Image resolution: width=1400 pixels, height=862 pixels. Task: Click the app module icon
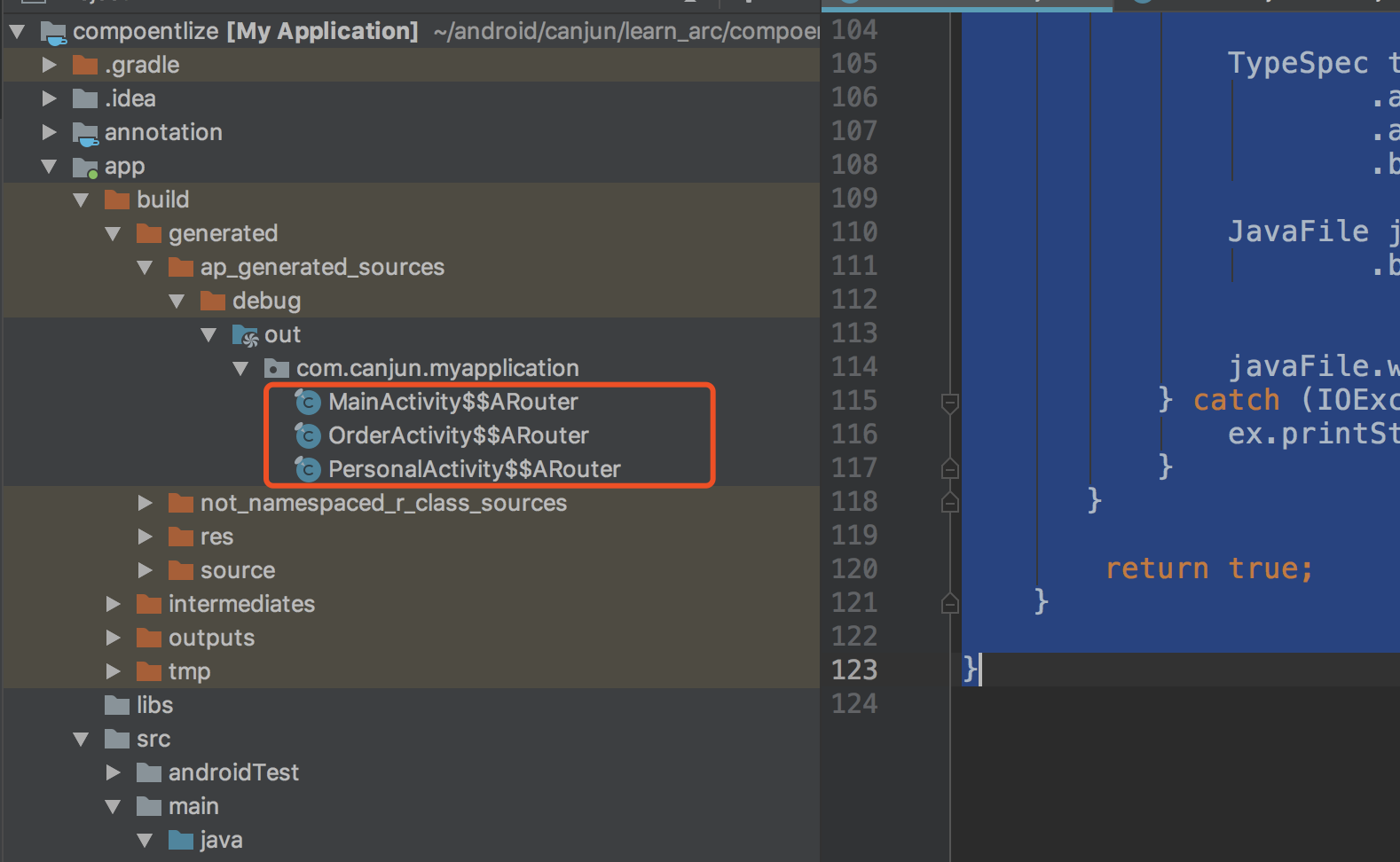point(85,168)
